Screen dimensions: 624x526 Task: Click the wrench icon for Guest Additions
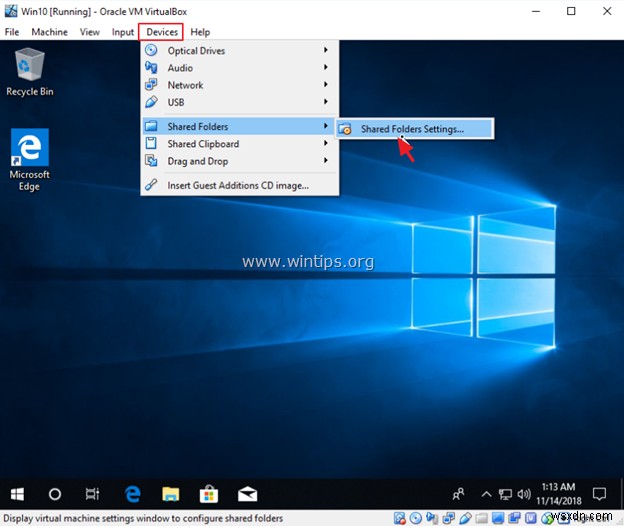point(151,185)
